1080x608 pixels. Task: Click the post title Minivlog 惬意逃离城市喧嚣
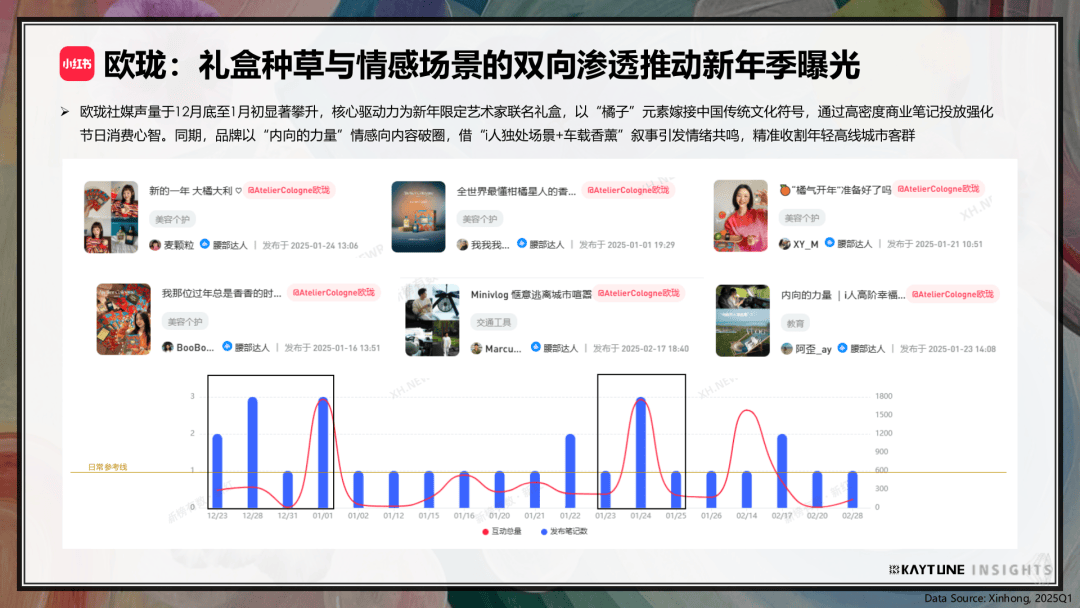point(531,294)
